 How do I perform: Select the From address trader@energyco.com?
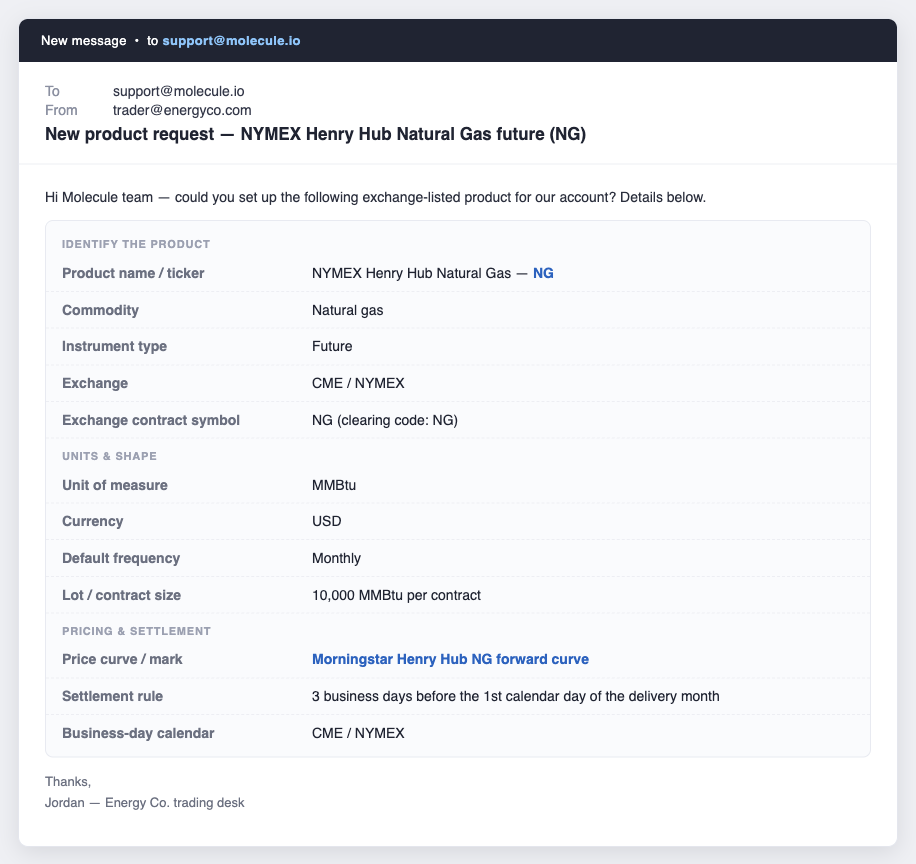[x=182, y=110]
